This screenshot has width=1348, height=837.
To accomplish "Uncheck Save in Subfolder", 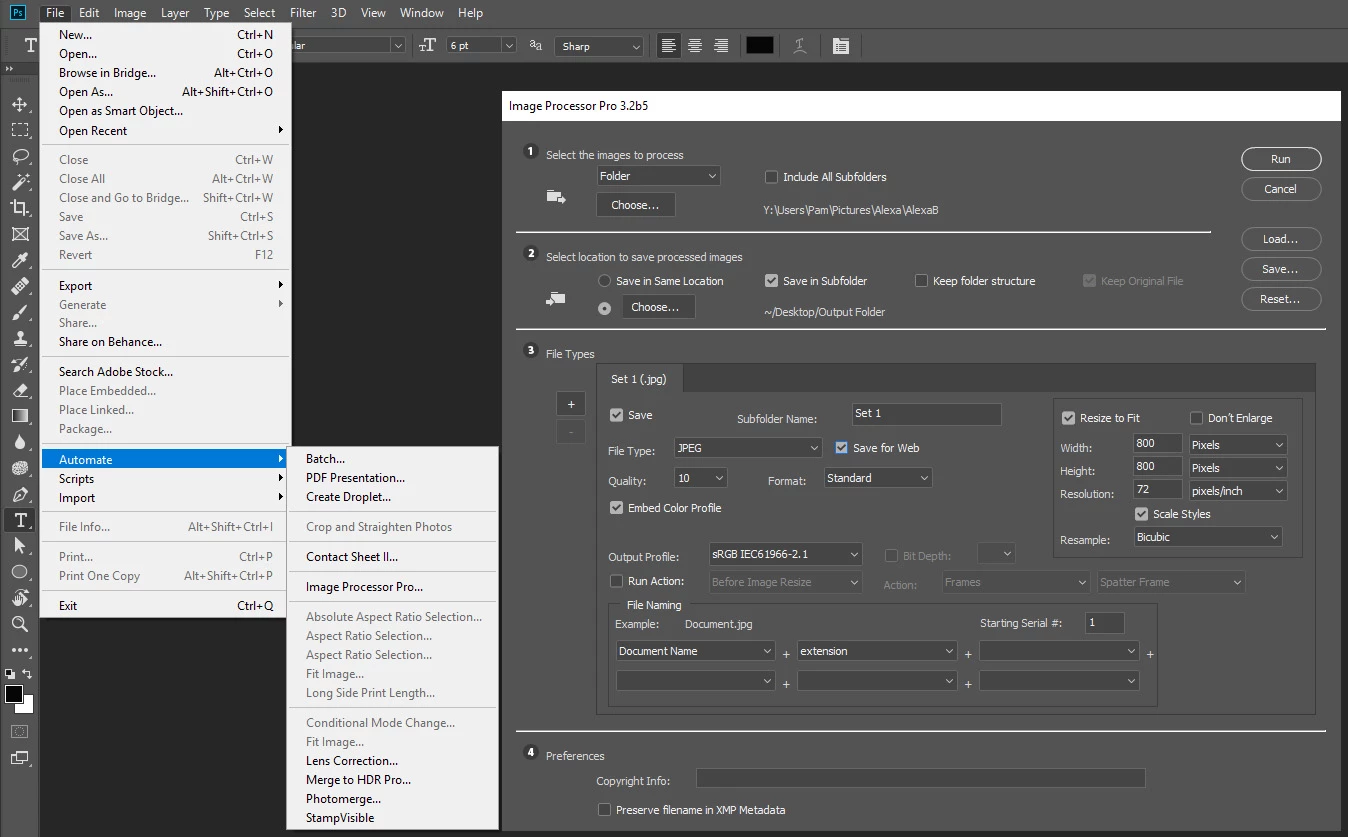I will 771,281.
